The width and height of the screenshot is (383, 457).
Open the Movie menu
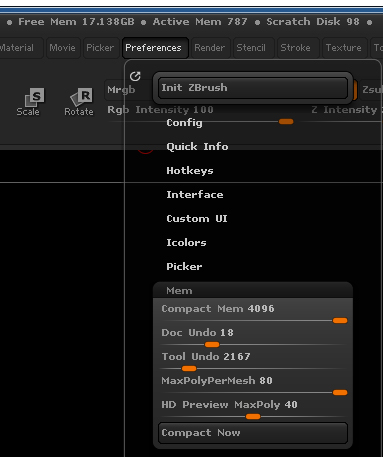pyautogui.click(x=62, y=48)
